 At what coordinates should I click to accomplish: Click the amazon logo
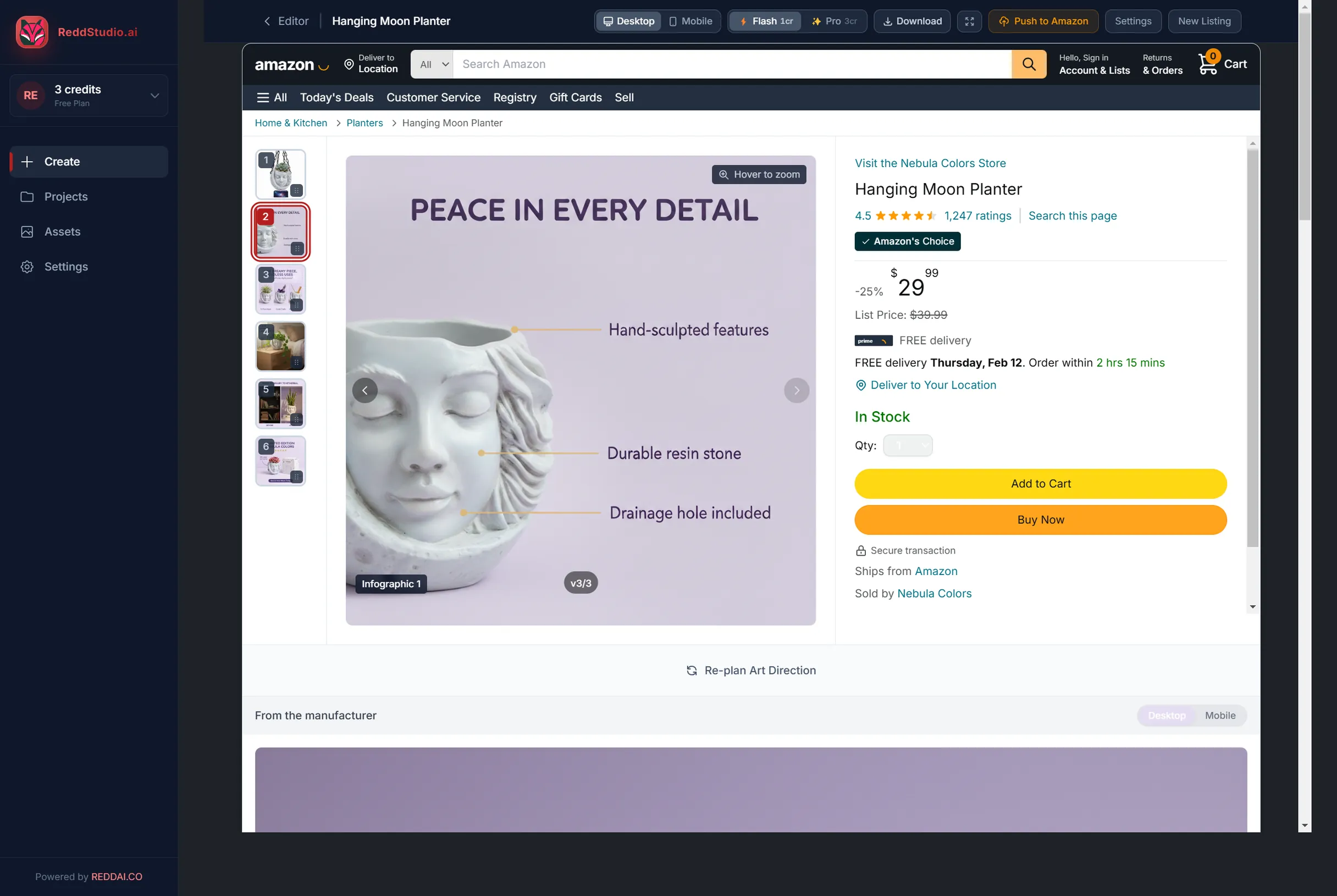coord(291,64)
